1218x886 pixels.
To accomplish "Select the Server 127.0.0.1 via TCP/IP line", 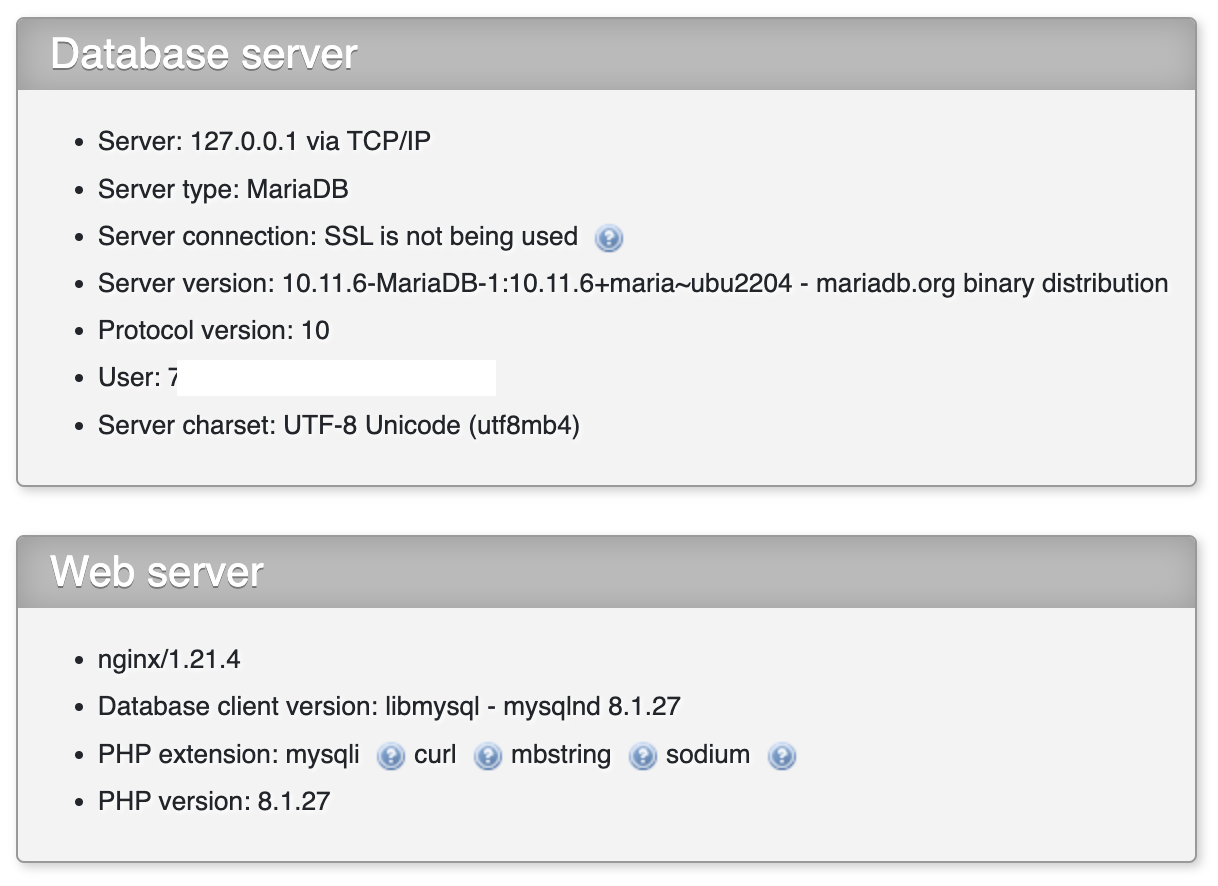I will (x=264, y=141).
